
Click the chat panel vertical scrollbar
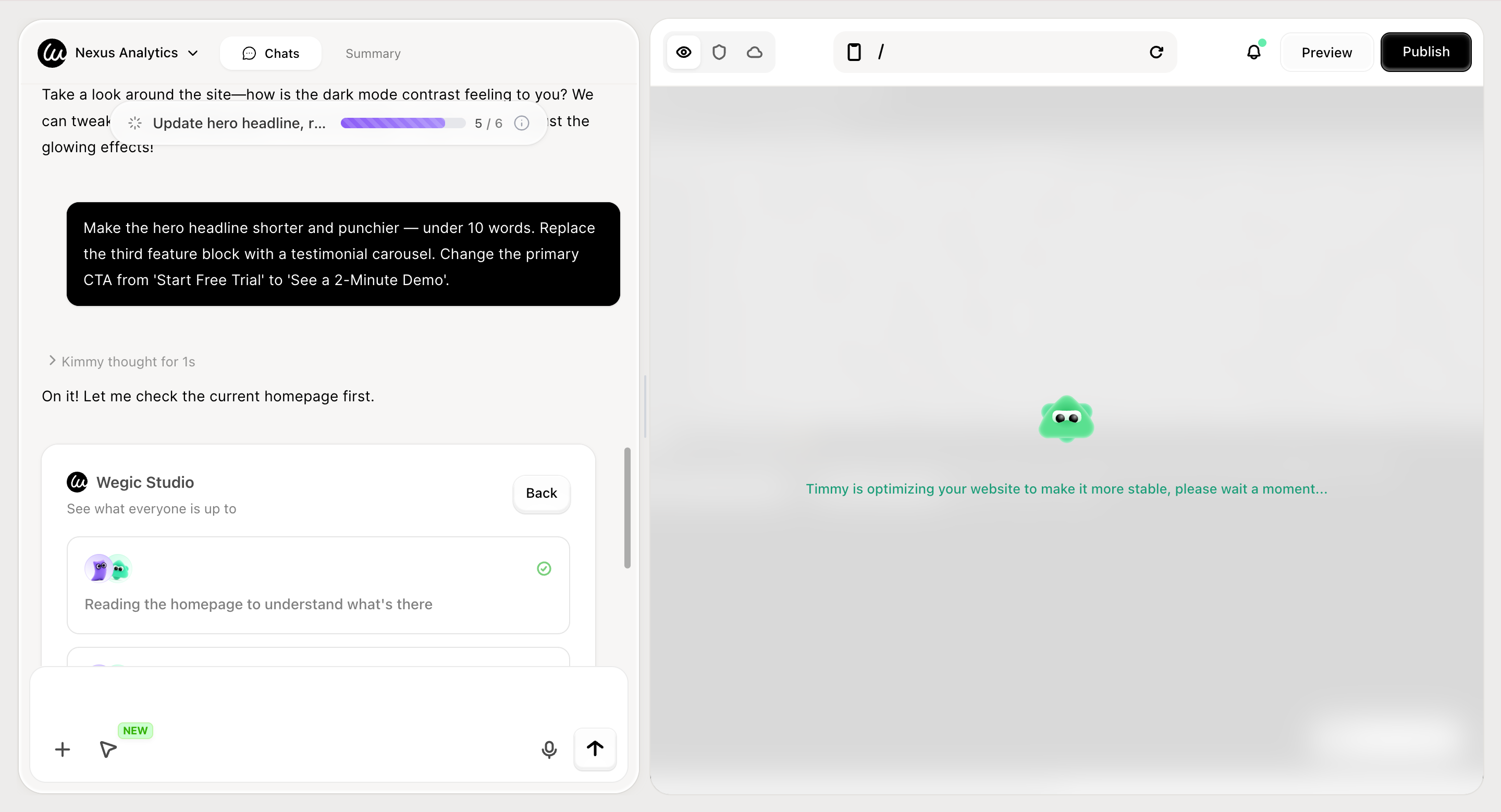(628, 508)
